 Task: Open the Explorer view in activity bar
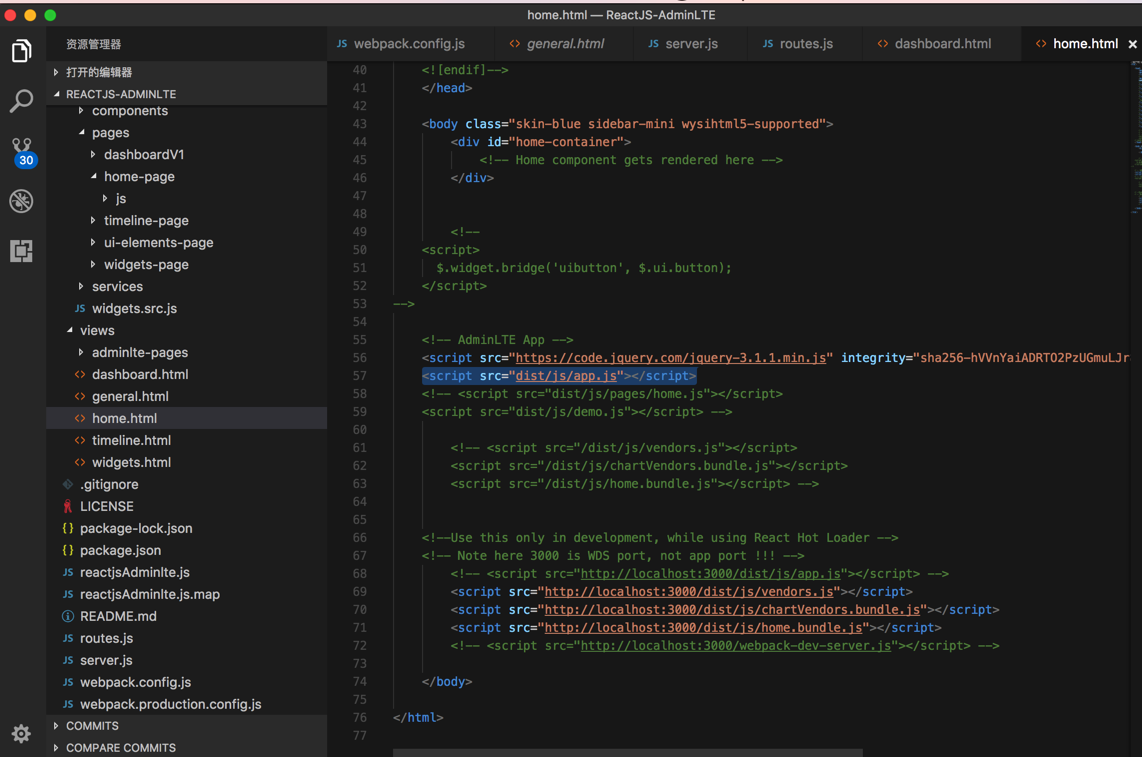click(21, 51)
